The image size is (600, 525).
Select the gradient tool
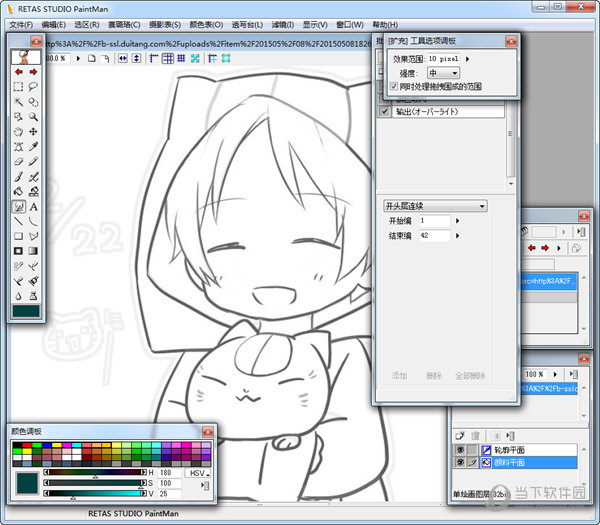click(33, 251)
